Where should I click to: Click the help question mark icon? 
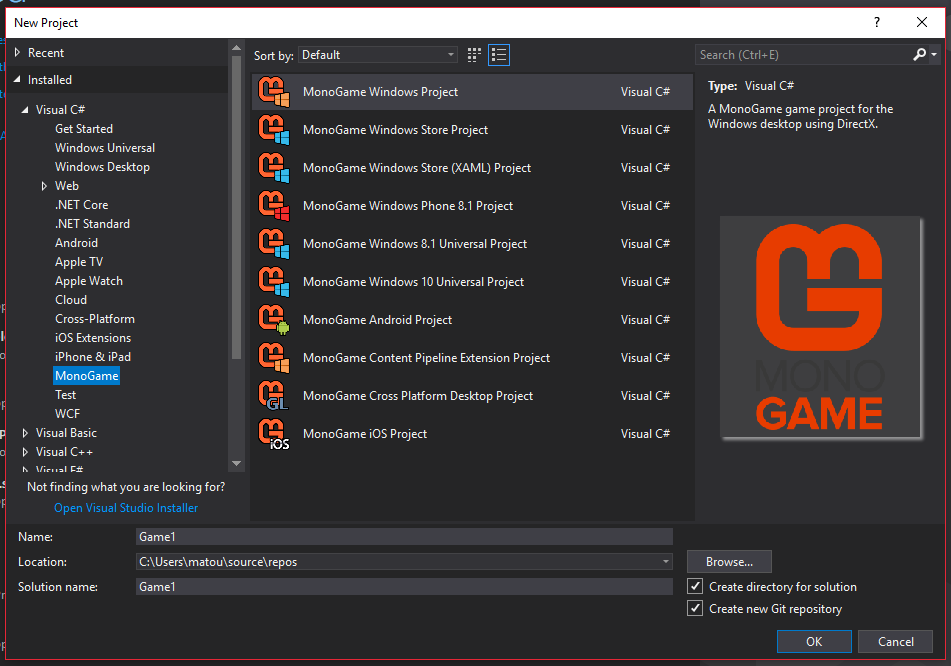(877, 22)
